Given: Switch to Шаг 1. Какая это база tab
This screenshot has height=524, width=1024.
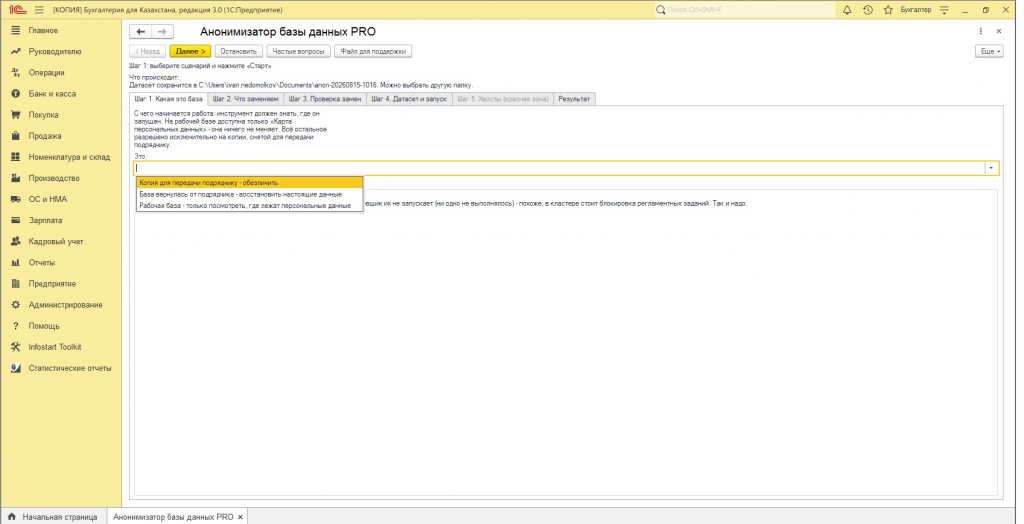Looking at the screenshot, I should tap(168, 99).
